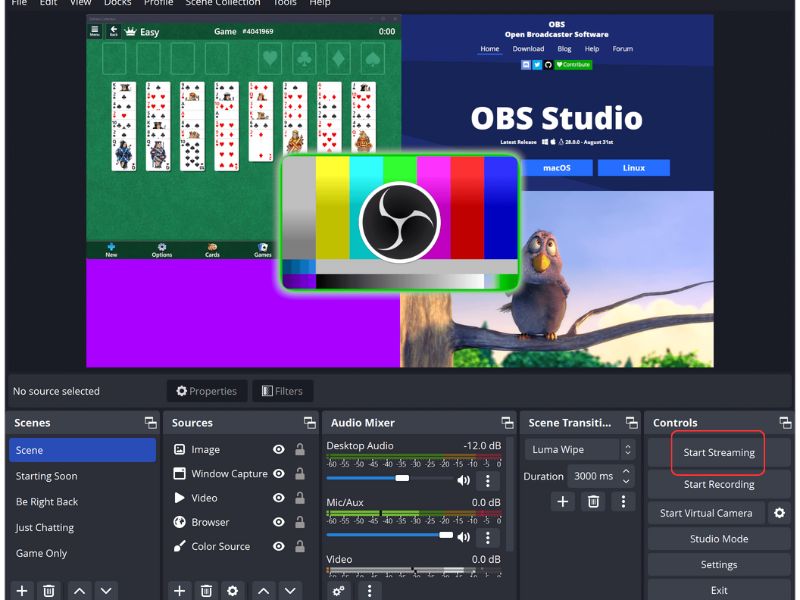This screenshot has width=800, height=600.
Task: Click the Mic/Aux volume slider
Action: tap(390, 535)
